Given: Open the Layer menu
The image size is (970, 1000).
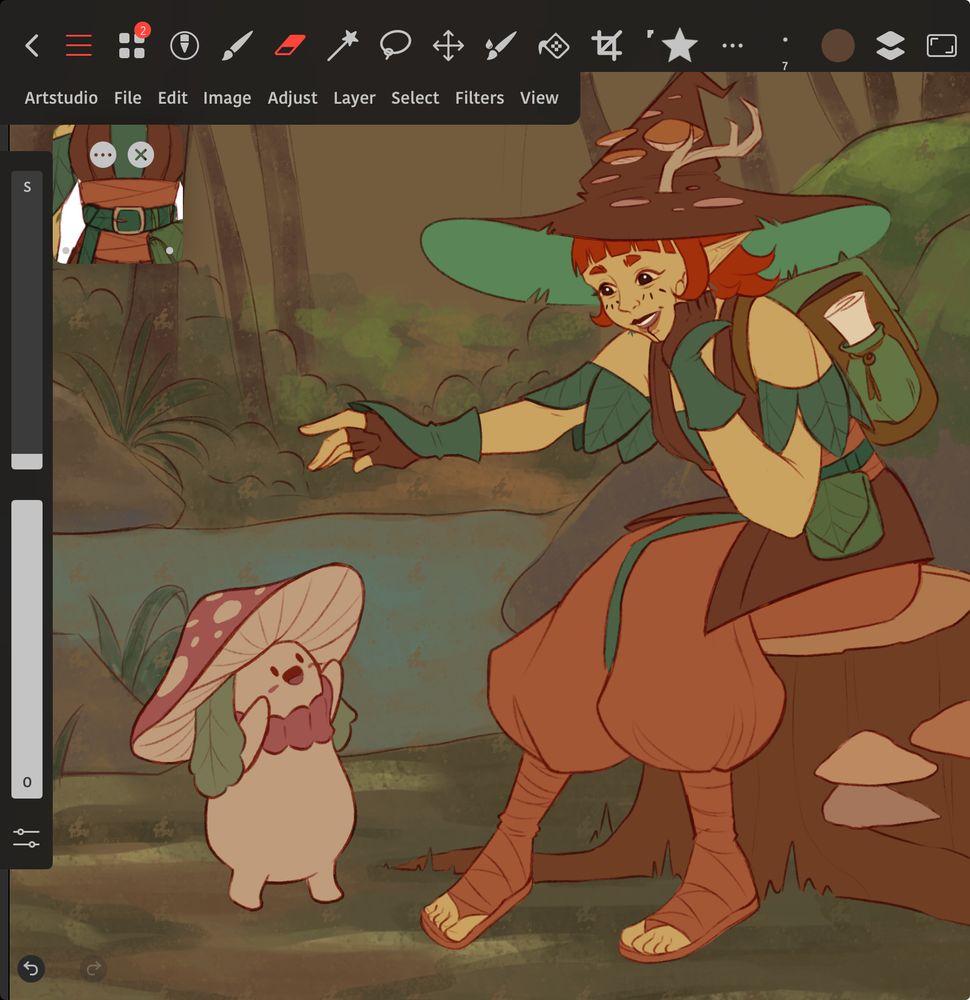Looking at the screenshot, I should click(x=354, y=98).
